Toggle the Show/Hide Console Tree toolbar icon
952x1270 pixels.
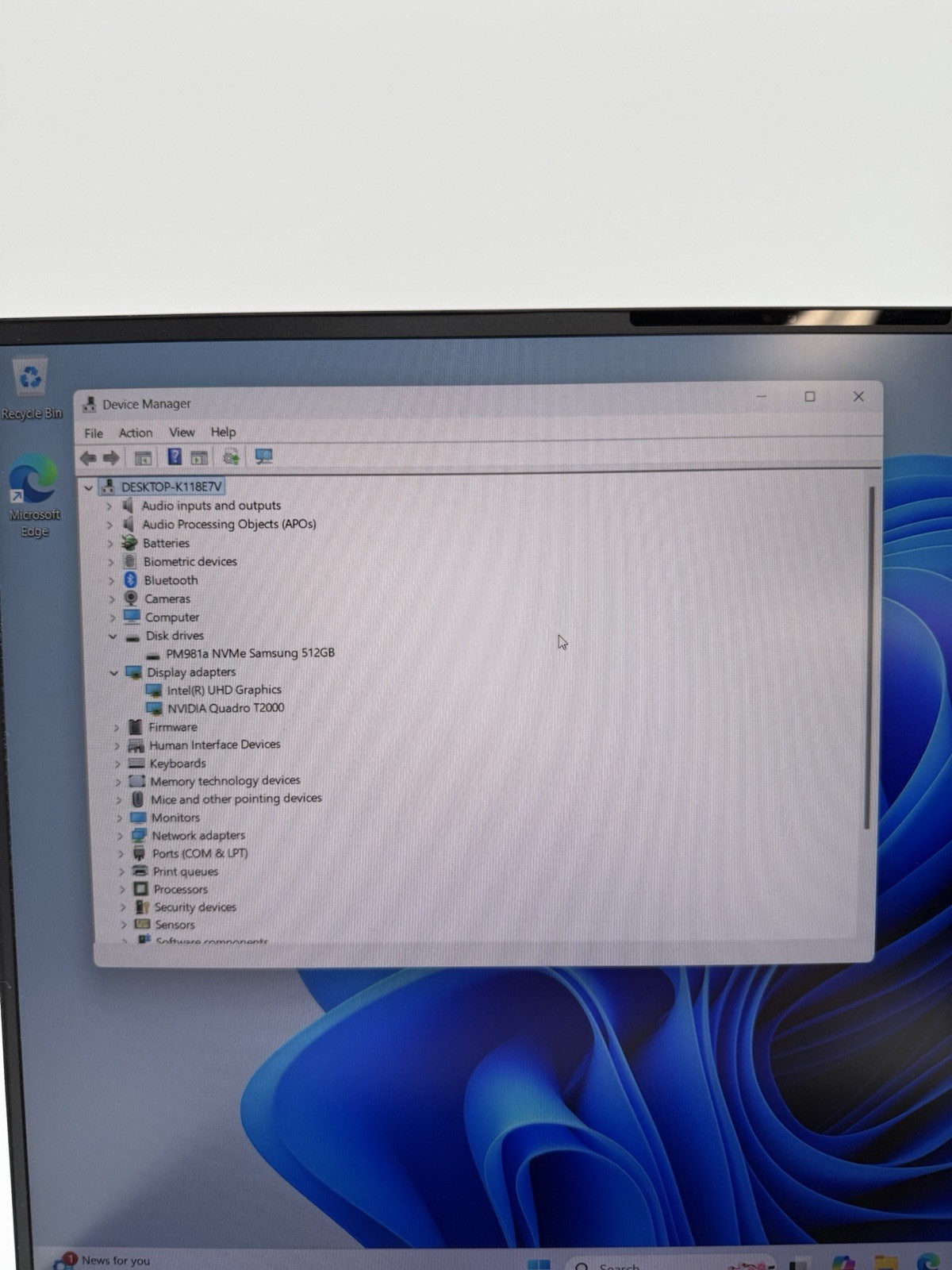coord(143,458)
